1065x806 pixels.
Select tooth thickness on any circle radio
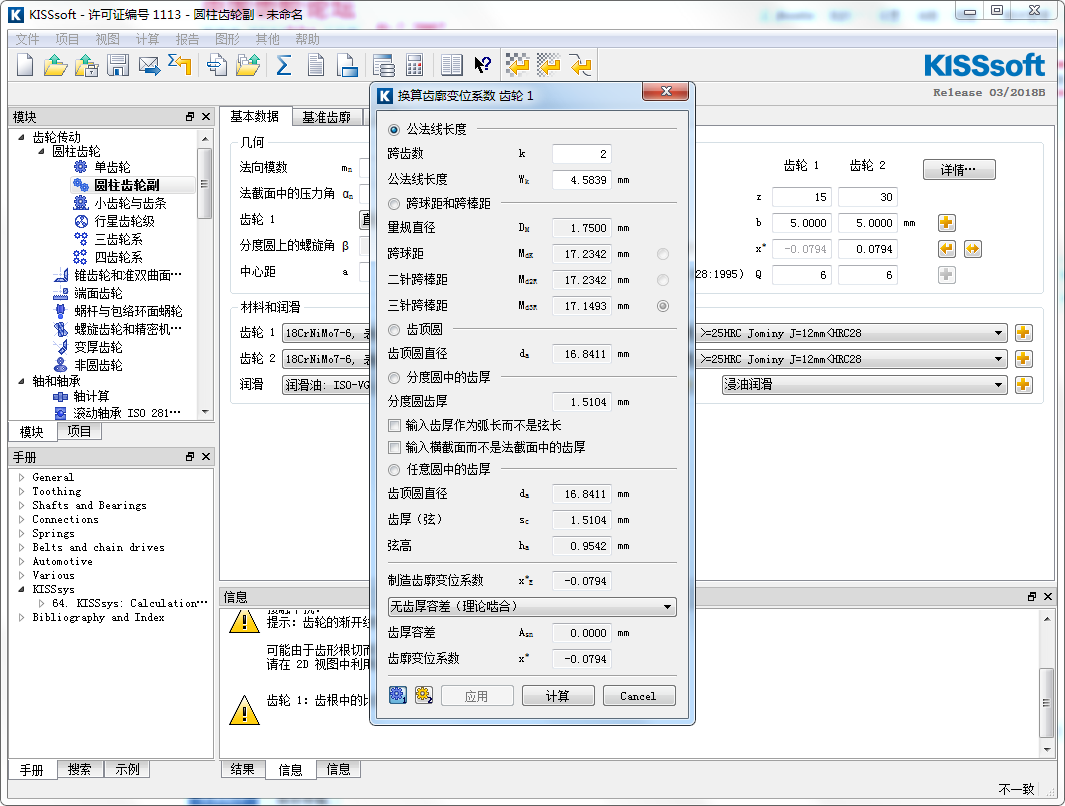(394, 470)
